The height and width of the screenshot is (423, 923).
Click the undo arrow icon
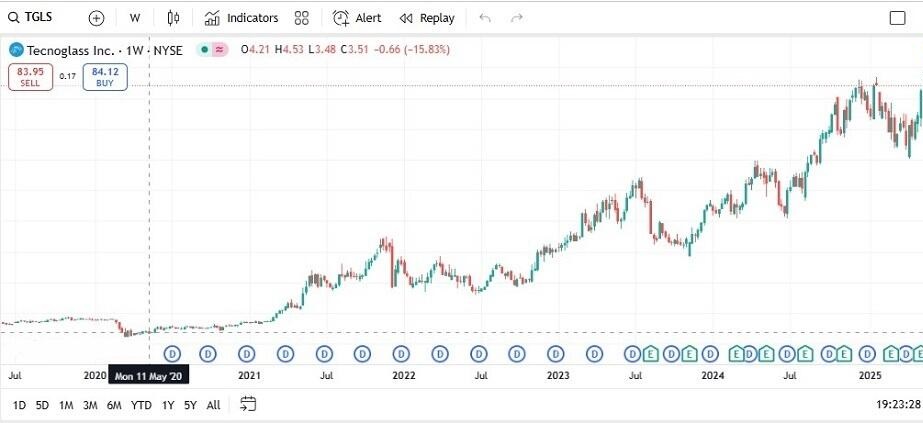click(485, 18)
